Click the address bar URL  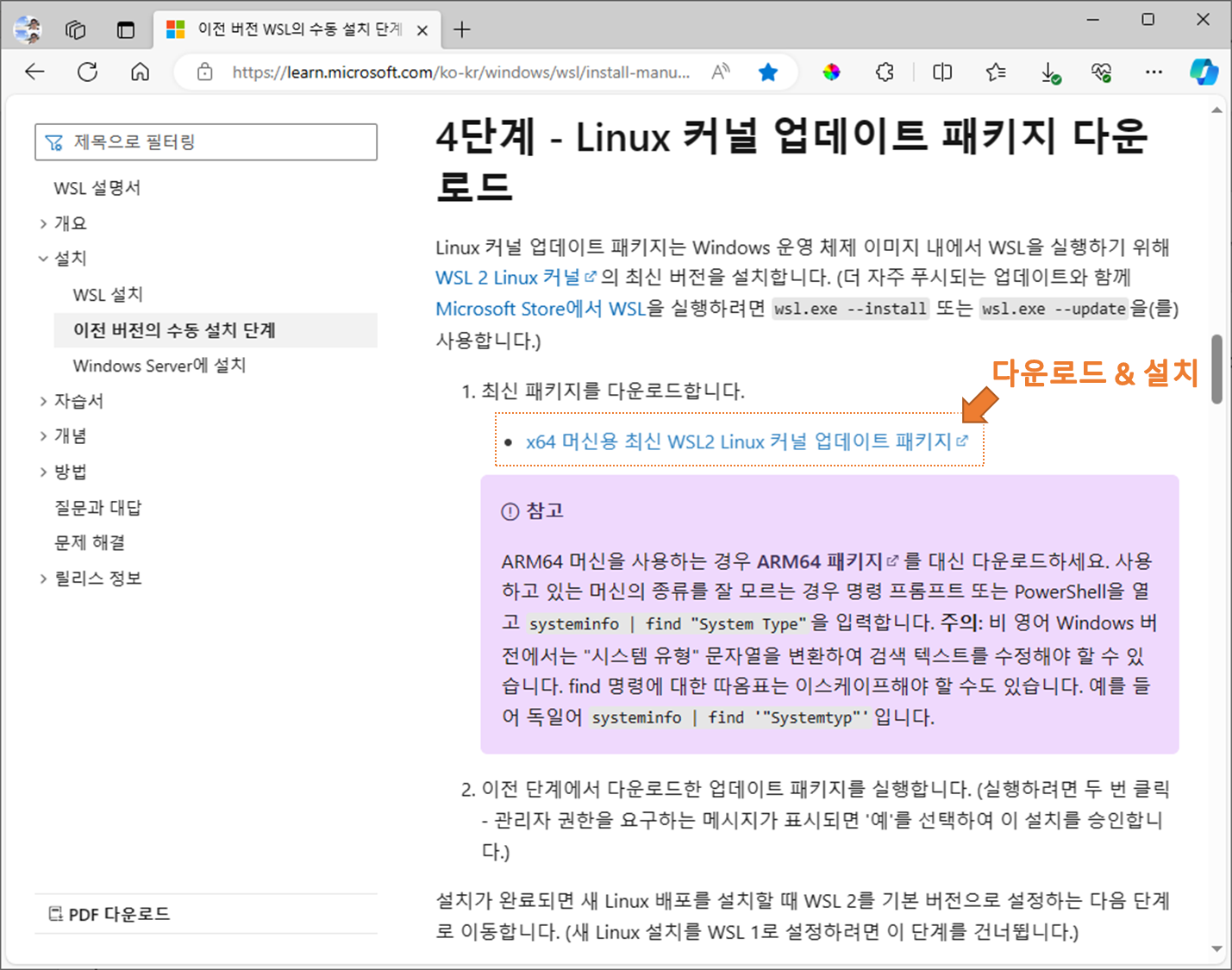[x=460, y=72]
